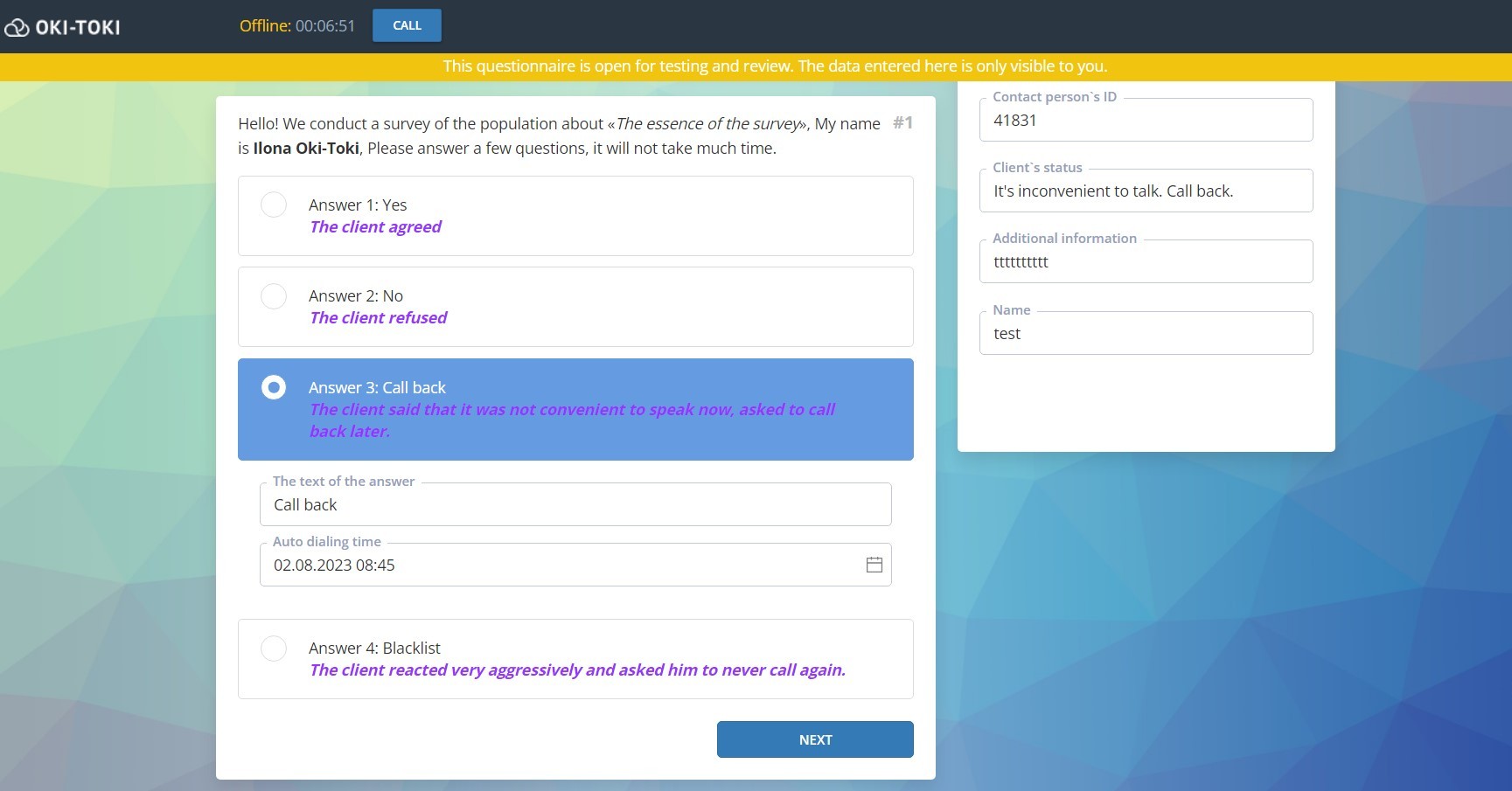Click the NEXT button
Image resolution: width=1512 pixels, height=791 pixels.
click(x=814, y=739)
